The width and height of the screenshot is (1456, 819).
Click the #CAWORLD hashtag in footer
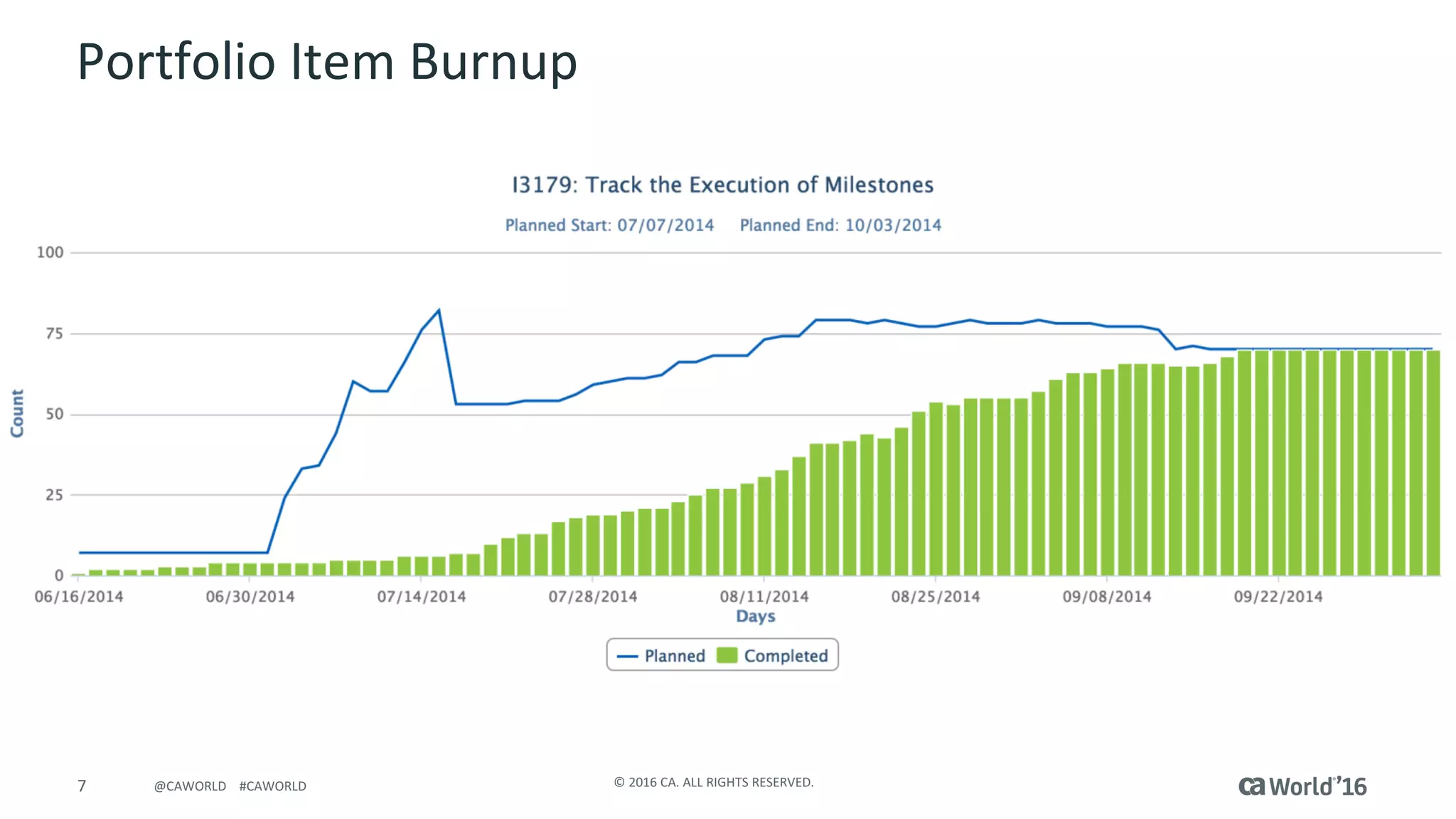coord(272,786)
